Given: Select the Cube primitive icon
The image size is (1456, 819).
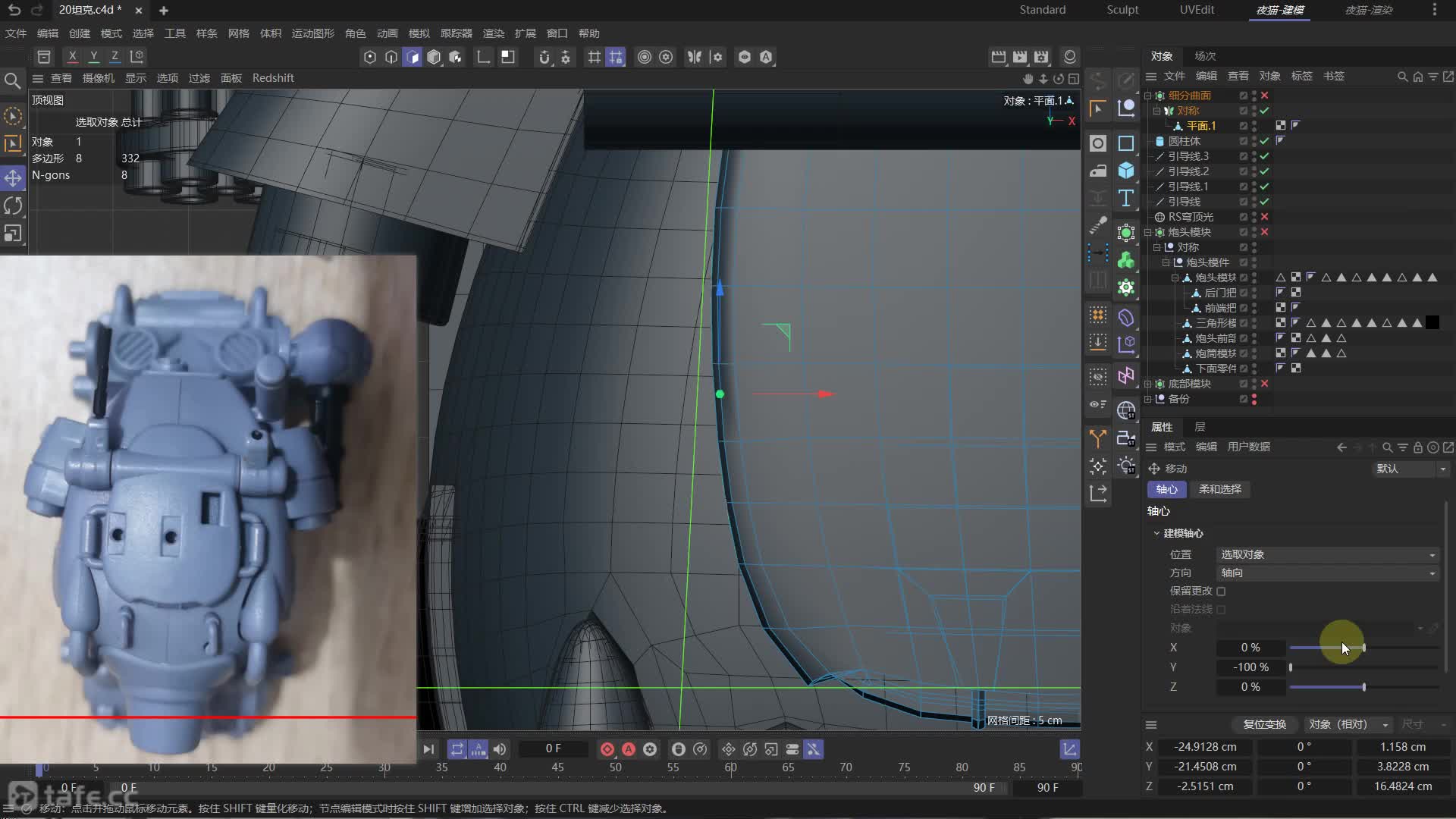Looking at the screenshot, I should click(1126, 171).
